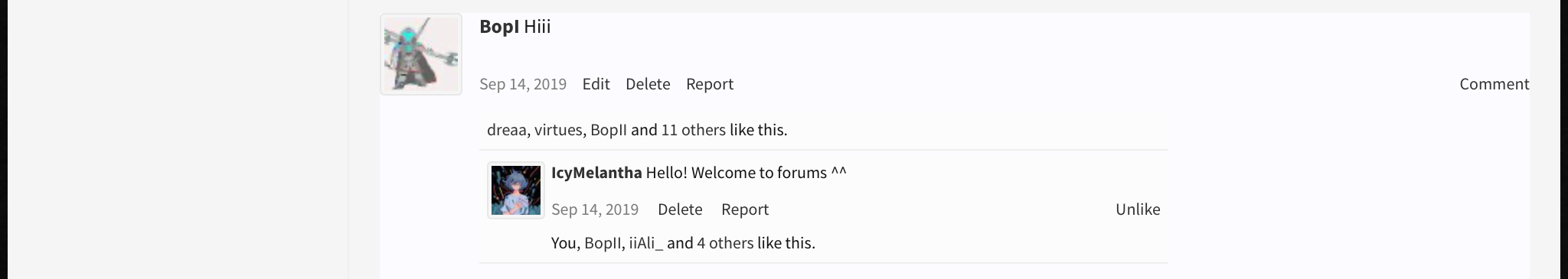Screen dimensions: 1568x279
Task: Open comment date Sep 14, 2019 link
Action: (x=595, y=209)
